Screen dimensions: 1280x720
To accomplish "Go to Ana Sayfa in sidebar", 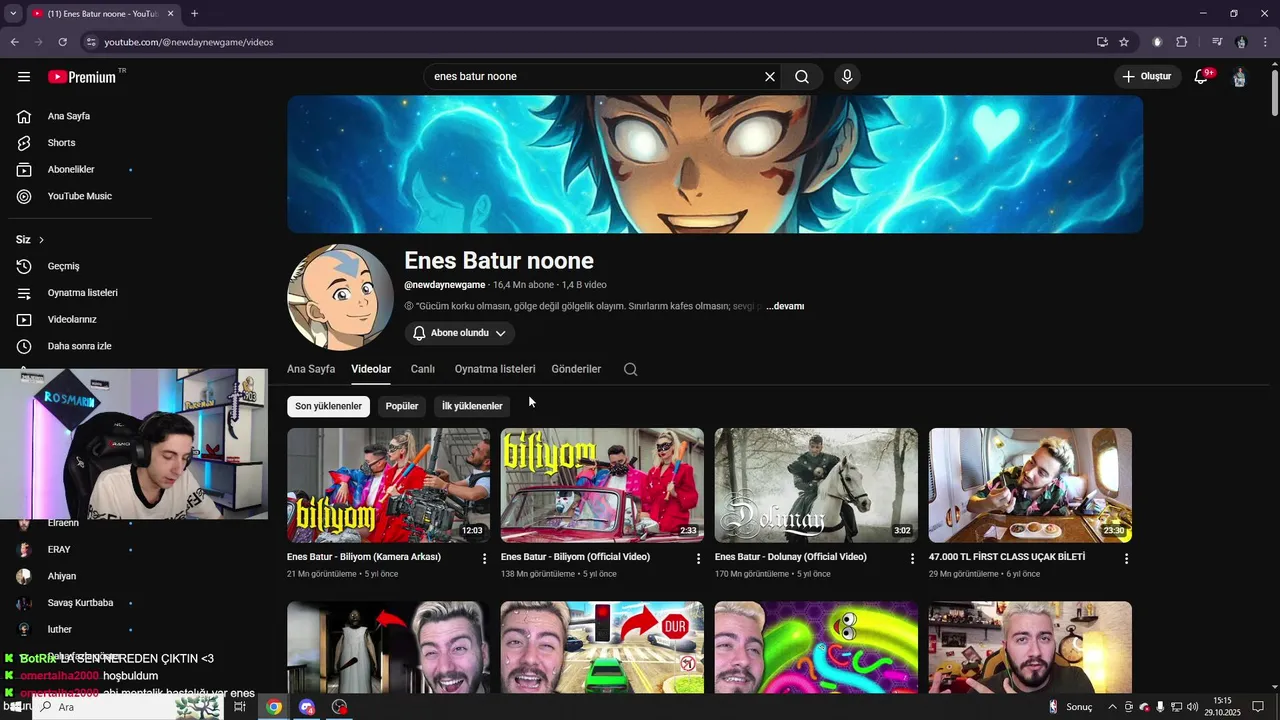I will coord(68,116).
